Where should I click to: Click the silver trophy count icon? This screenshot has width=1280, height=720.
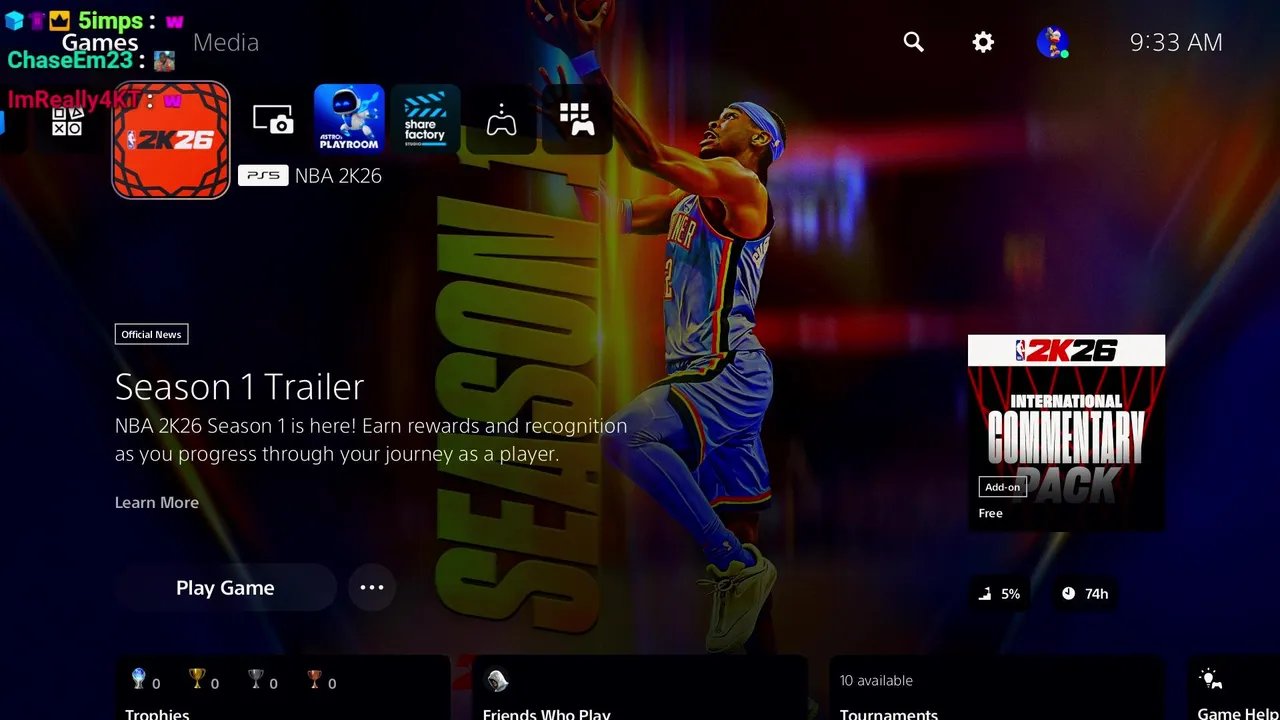(x=256, y=680)
